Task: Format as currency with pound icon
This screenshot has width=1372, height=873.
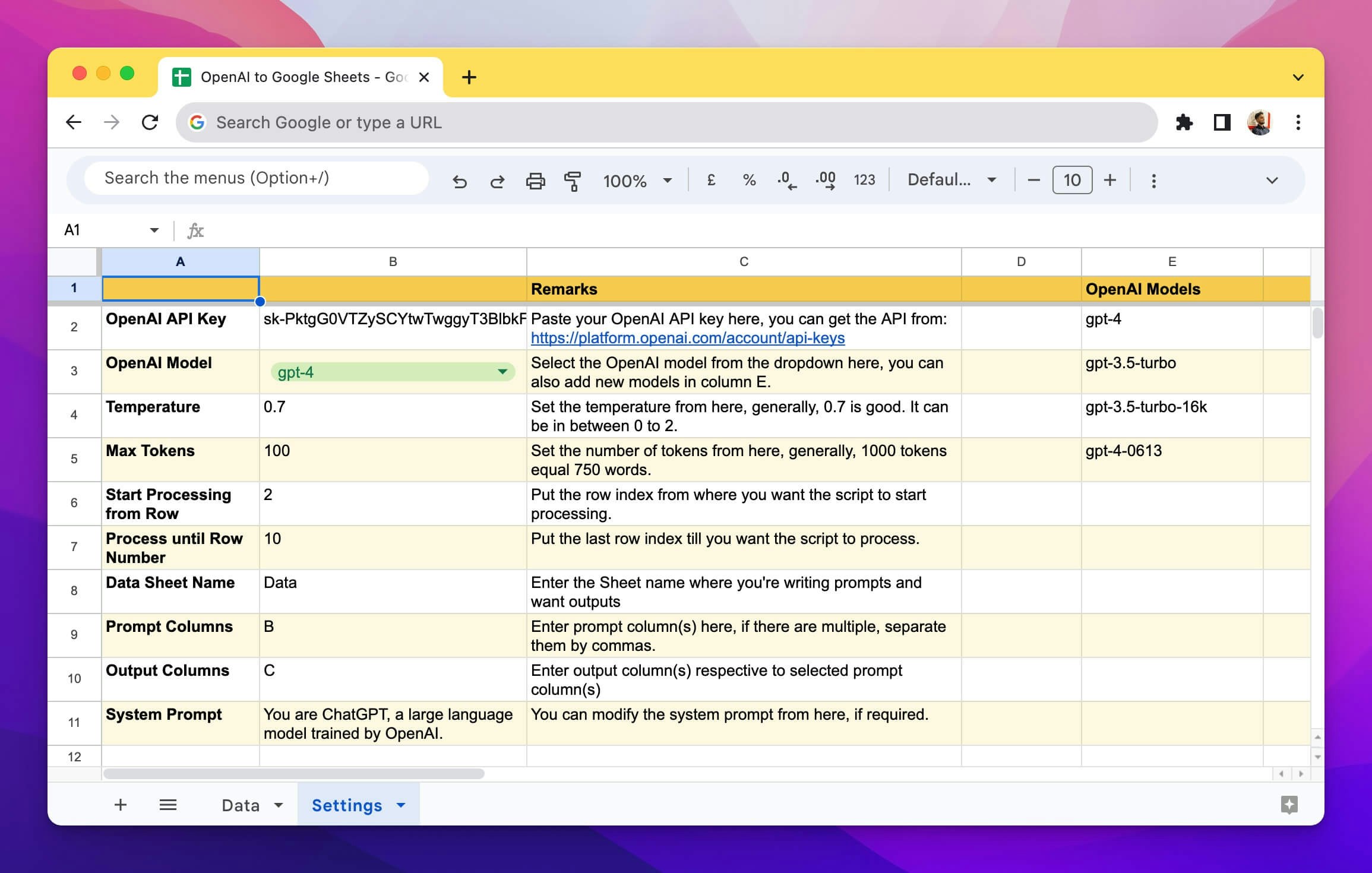Action: coord(711,180)
